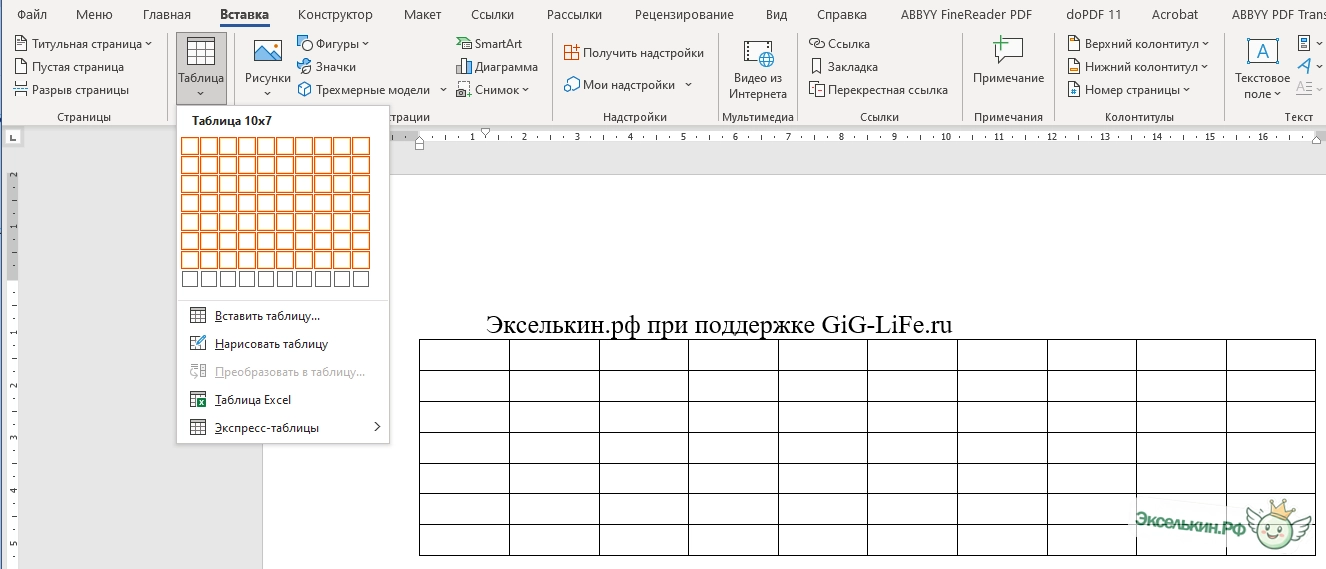Open the Рецензирование tab

tap(683, 15)
